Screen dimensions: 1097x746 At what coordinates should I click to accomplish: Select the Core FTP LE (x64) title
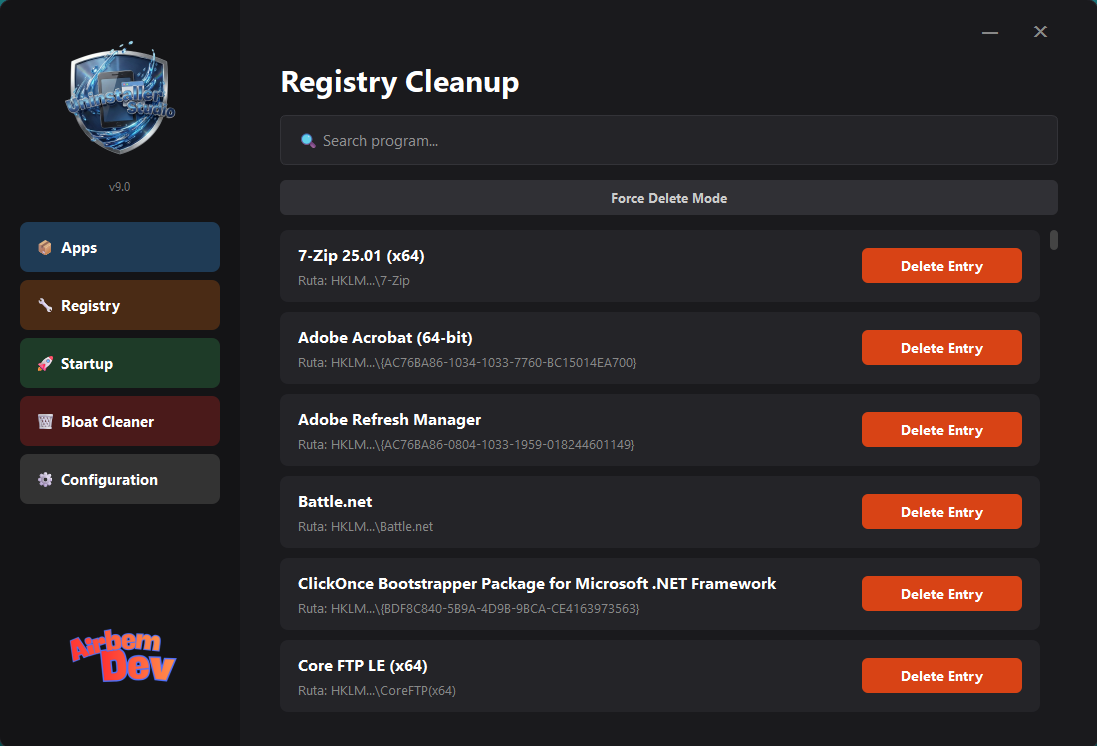coord(362,666)
